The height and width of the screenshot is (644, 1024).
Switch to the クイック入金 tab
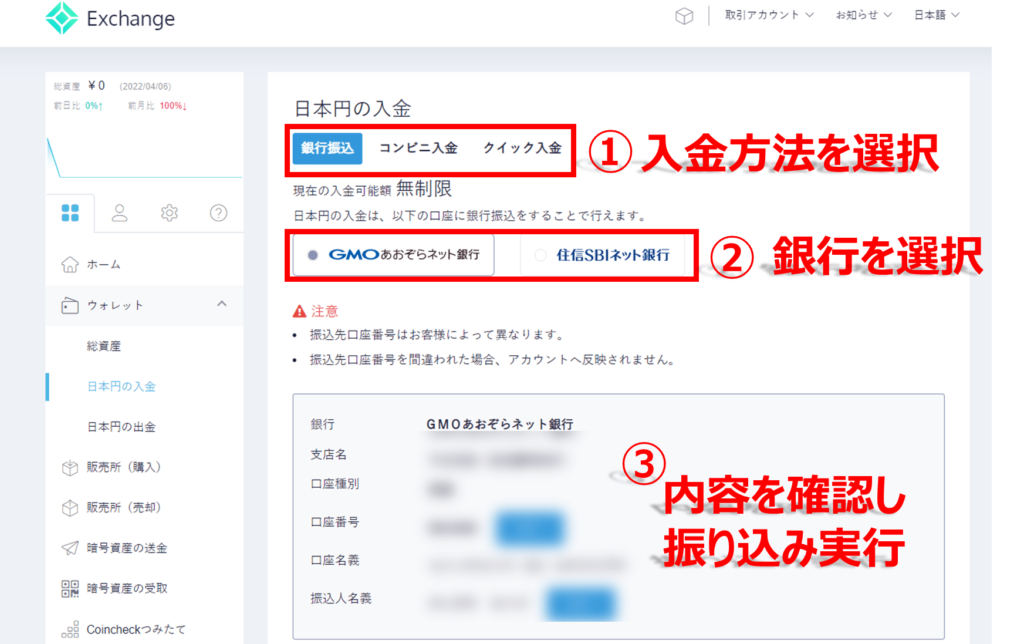pos(522,148)
